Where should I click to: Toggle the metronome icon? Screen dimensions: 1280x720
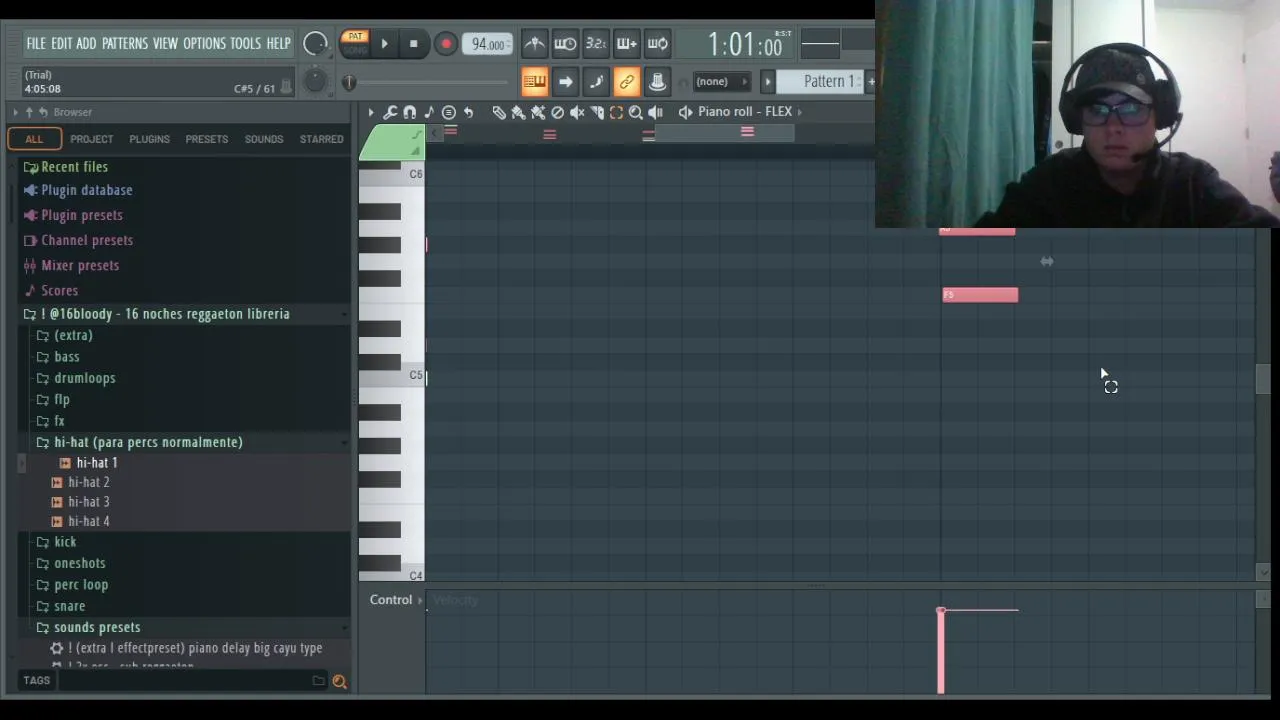535,43
